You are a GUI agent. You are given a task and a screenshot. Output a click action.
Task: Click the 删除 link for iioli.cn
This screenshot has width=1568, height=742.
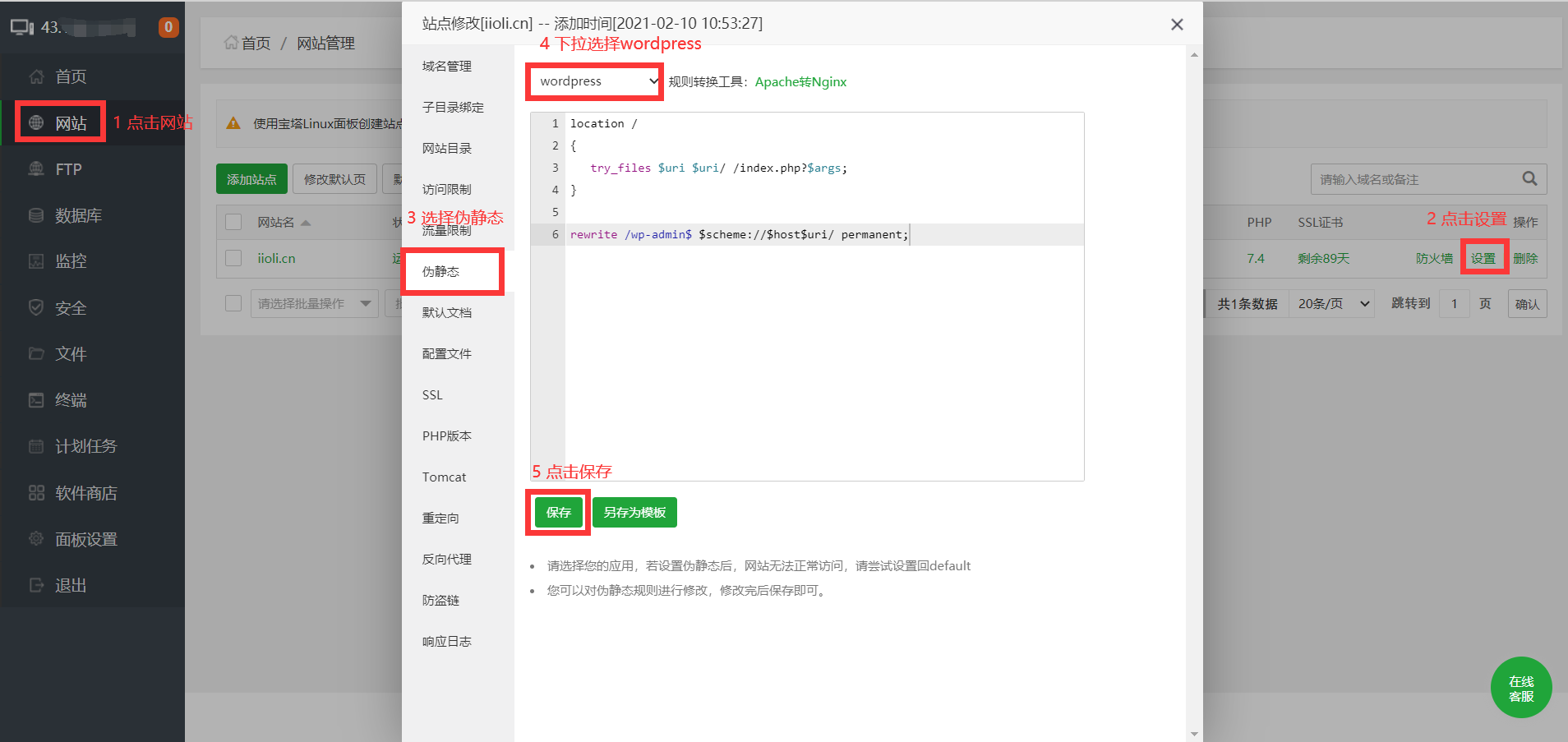(x=1525, y=258)
